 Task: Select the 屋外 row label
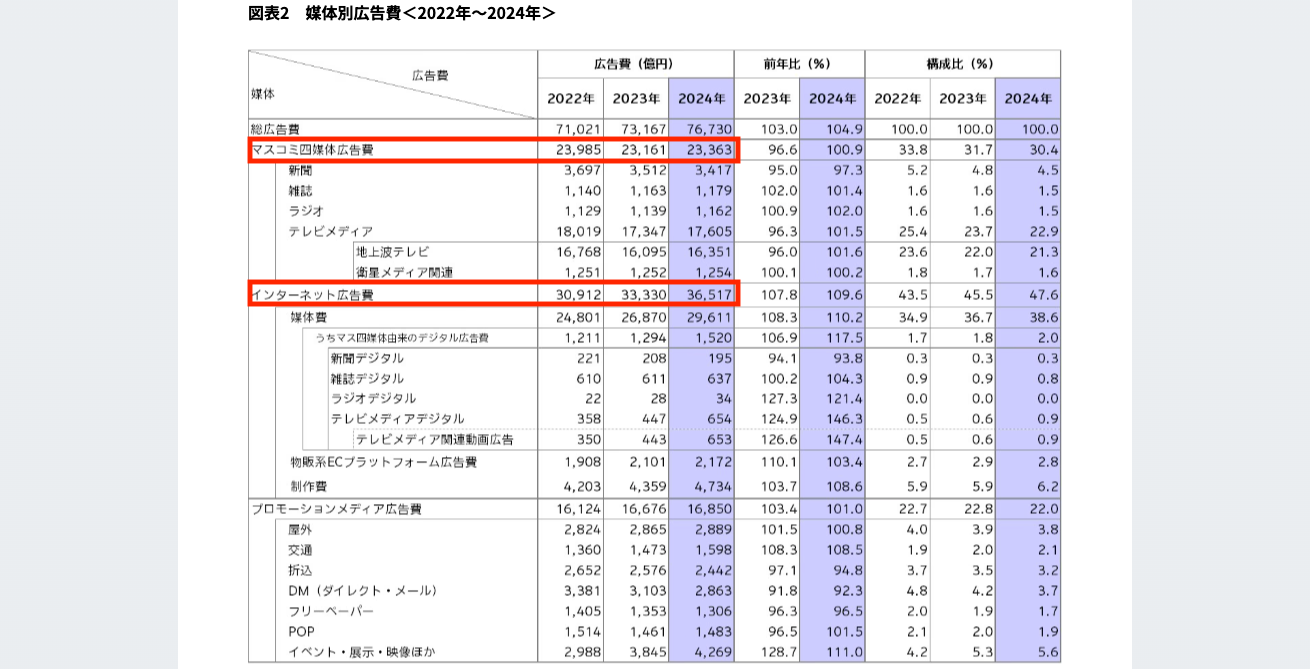(300, 530)
